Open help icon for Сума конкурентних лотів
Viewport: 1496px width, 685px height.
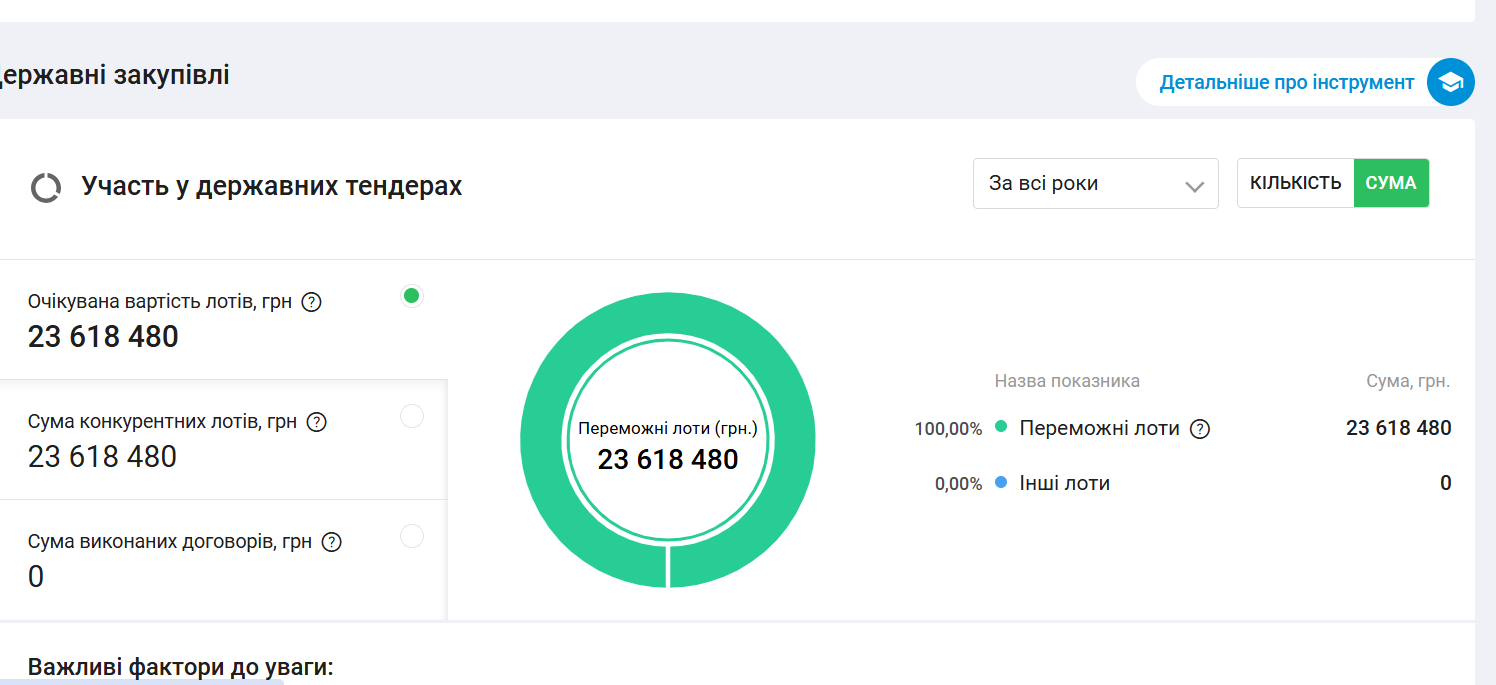317,422
